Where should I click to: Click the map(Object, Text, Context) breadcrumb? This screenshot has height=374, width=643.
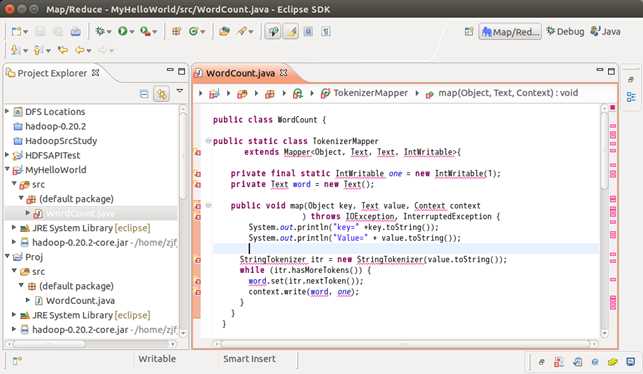click(x=502, y=93)
